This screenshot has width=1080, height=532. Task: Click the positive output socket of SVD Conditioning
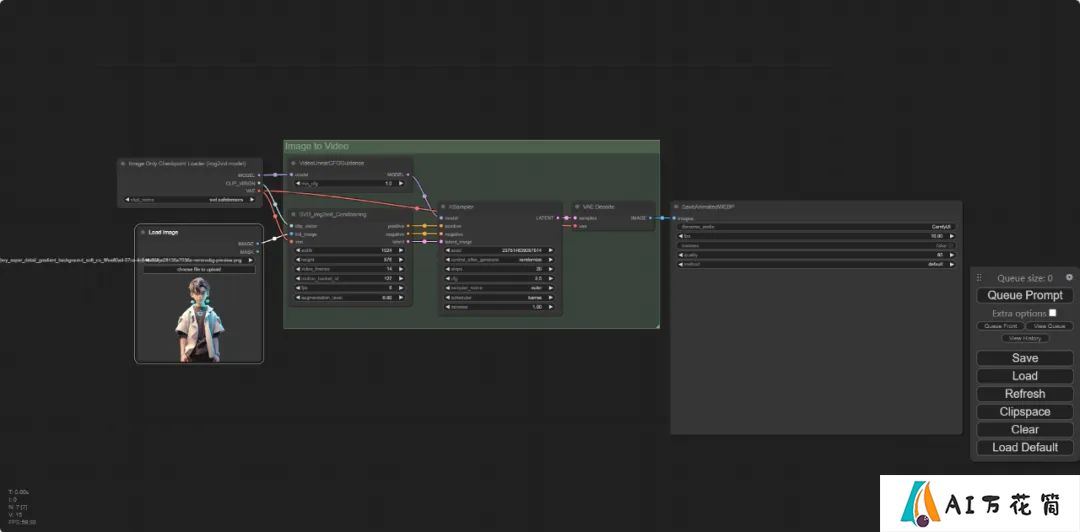click(409, 226)
